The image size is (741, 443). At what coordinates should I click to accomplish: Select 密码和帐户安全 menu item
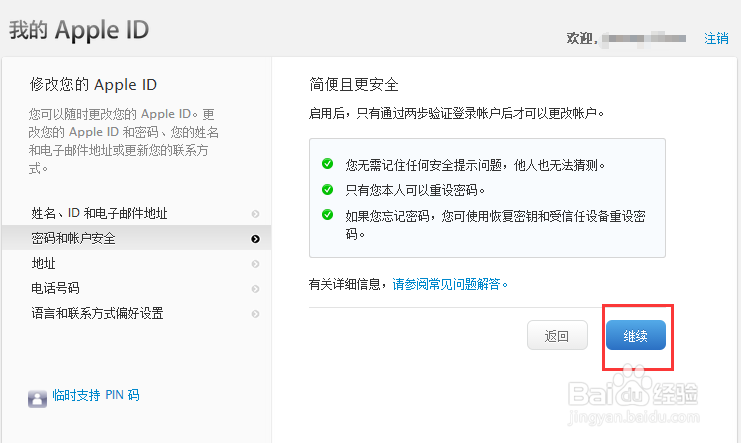point(137,238)
